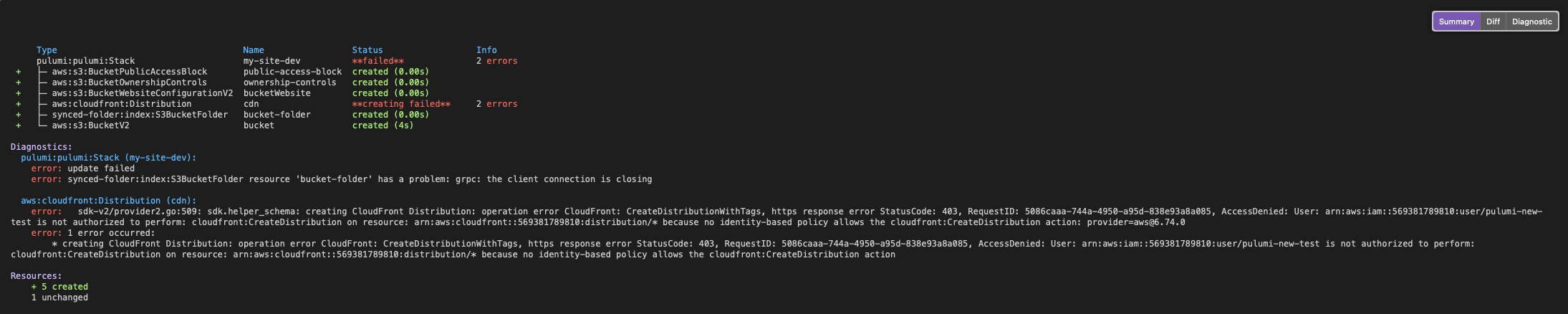This screenshot has width=1568, height=314.
Task: Open the Diff tab
Action: click(1493, 22)
